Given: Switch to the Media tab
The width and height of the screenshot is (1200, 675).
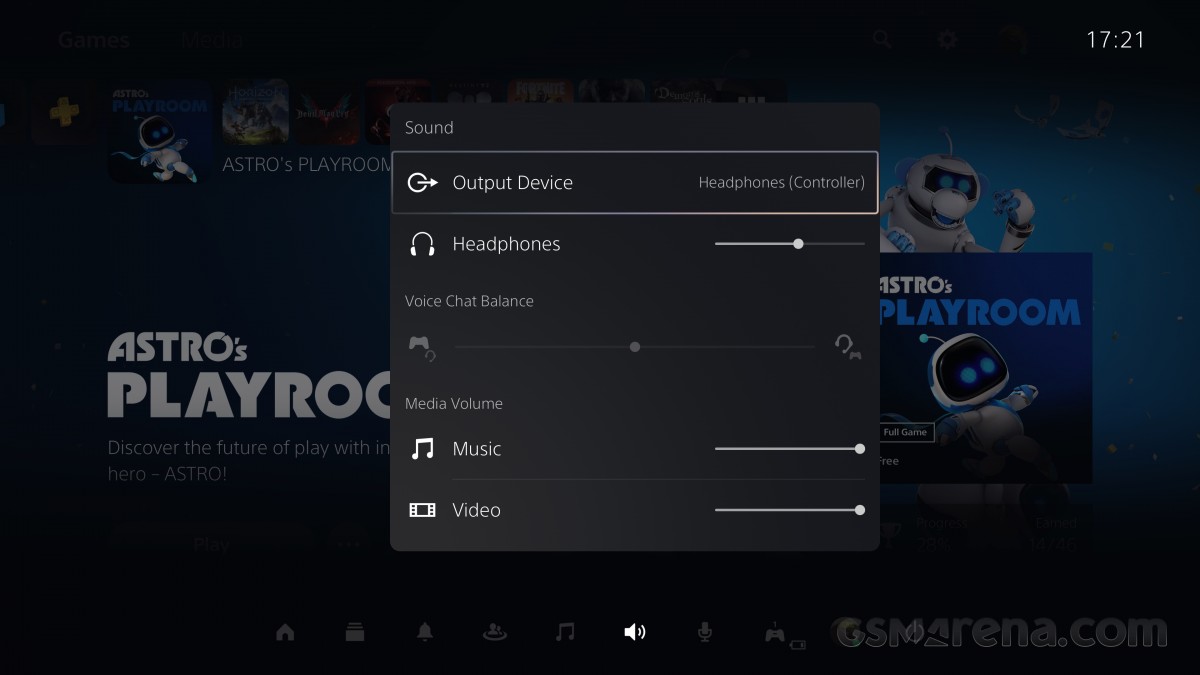Looking at the screenshot, I should (212, 41).
